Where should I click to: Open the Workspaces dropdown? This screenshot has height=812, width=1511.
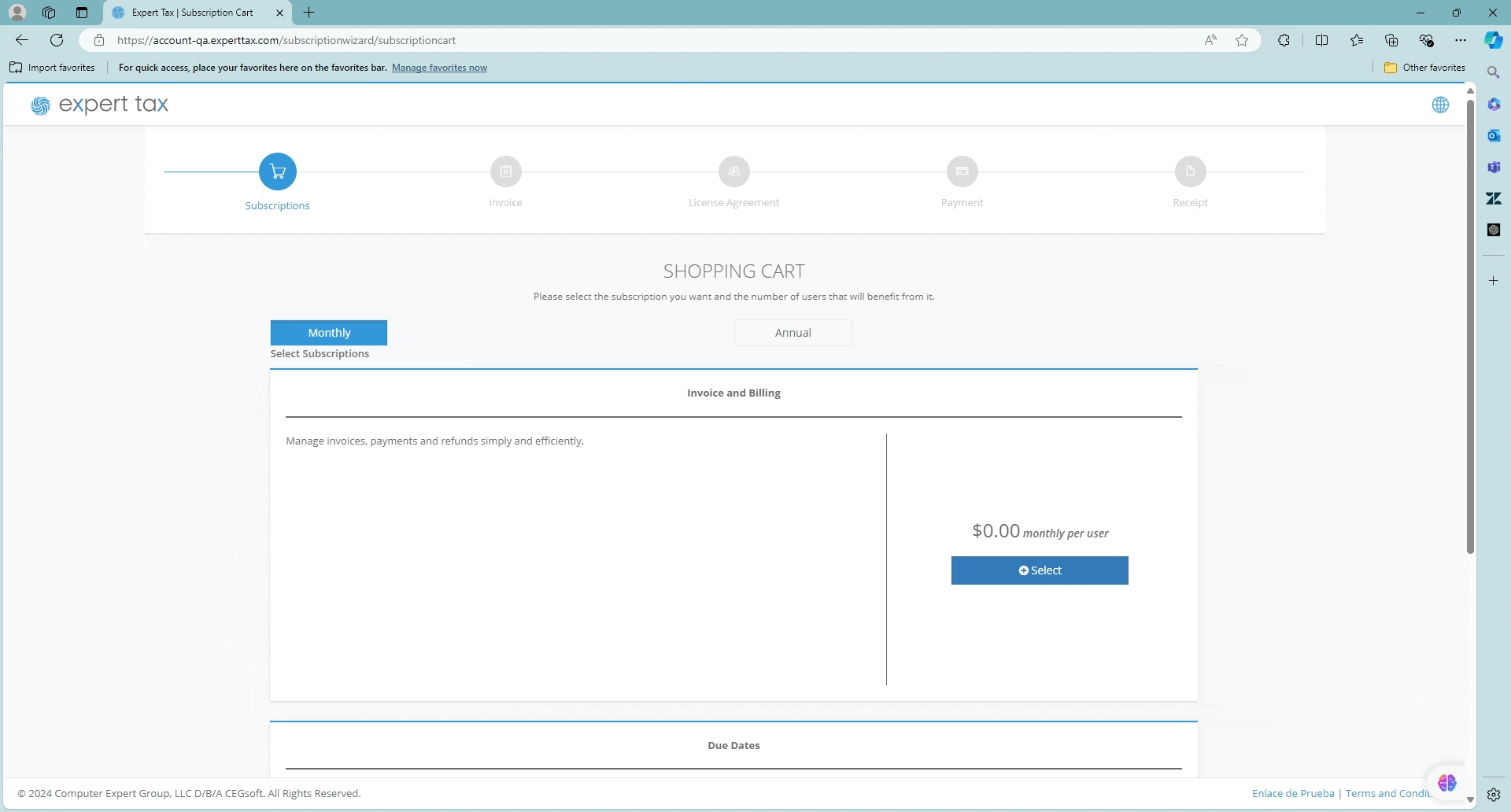[49, 13]
